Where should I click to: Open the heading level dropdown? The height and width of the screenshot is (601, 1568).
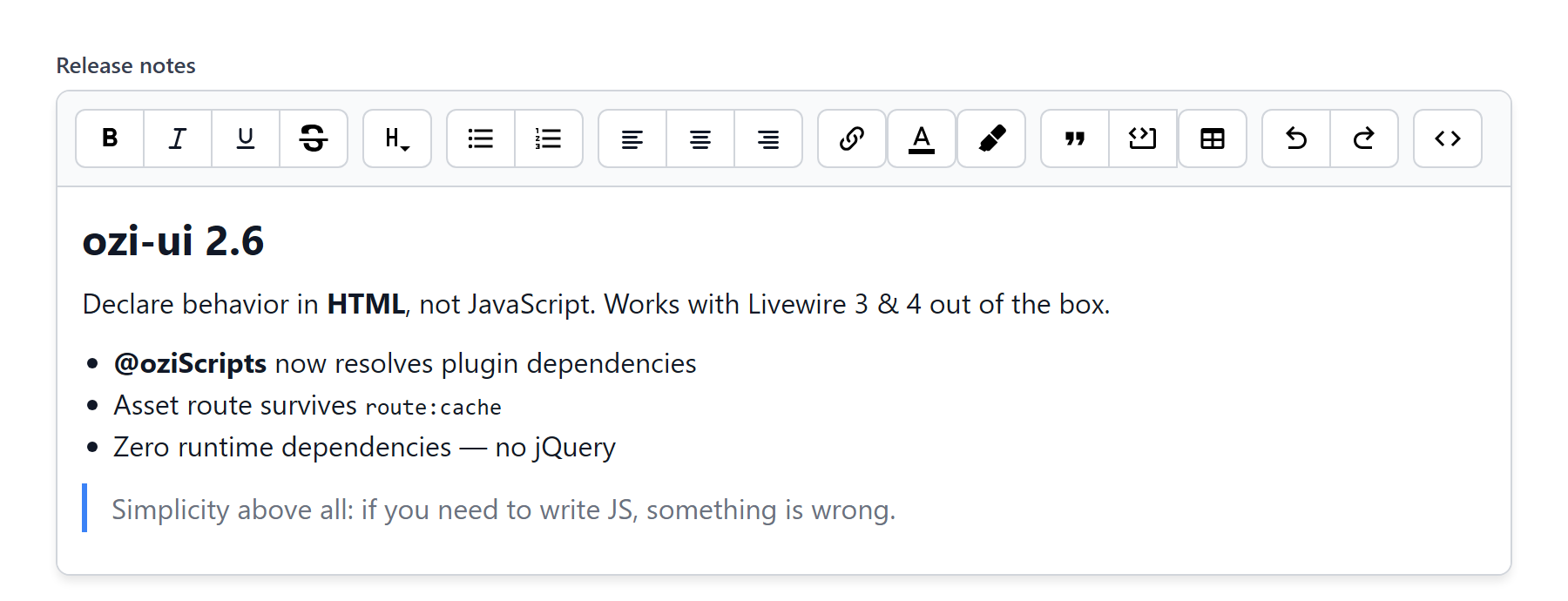click(397, 138)
